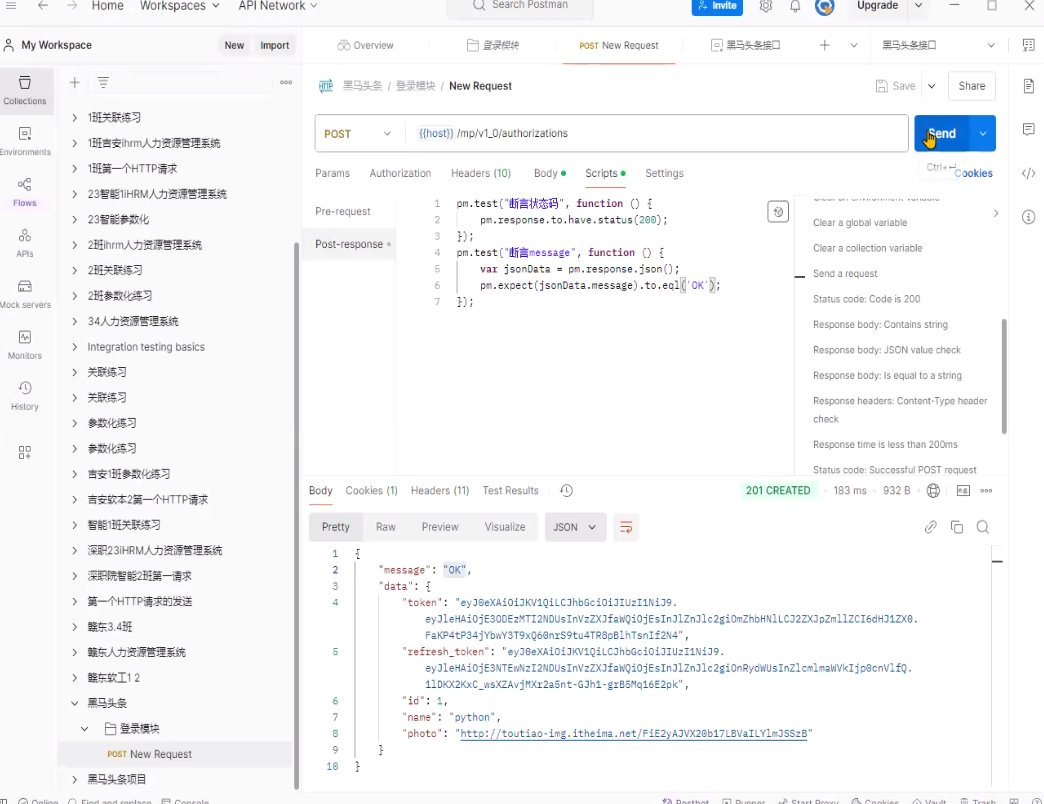
Task: Open the documentation pane icon
Action: (1029, 86)
